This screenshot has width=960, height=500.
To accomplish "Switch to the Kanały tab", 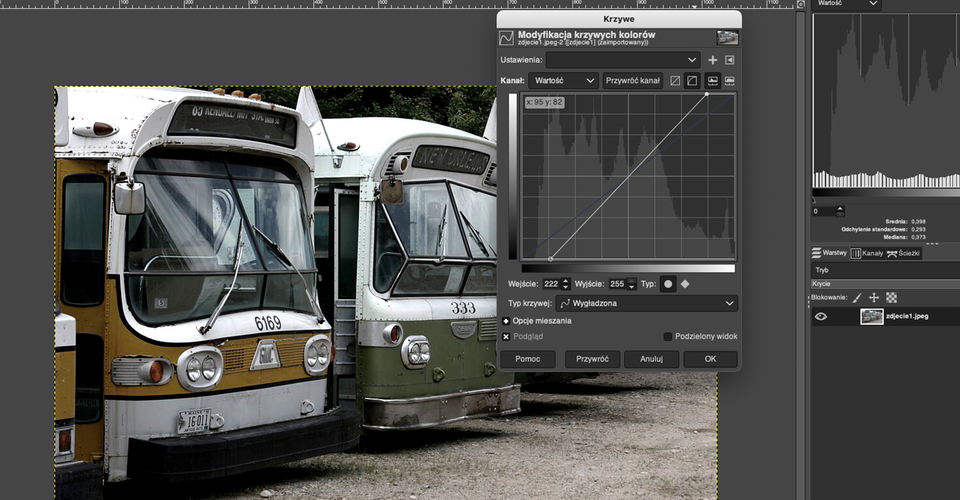I will 867,253.
